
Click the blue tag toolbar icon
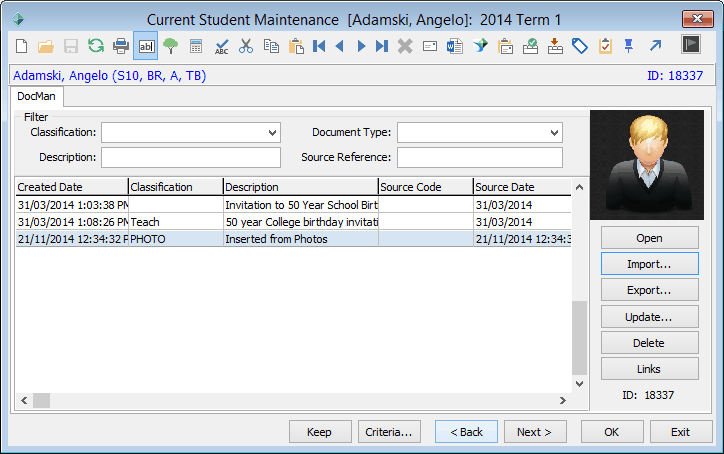coord(580,46)
